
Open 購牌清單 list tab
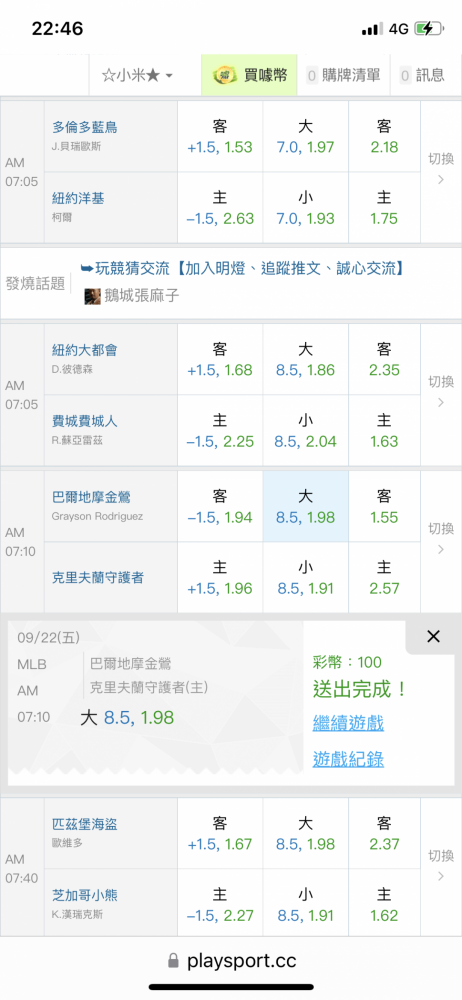point(343,75)
